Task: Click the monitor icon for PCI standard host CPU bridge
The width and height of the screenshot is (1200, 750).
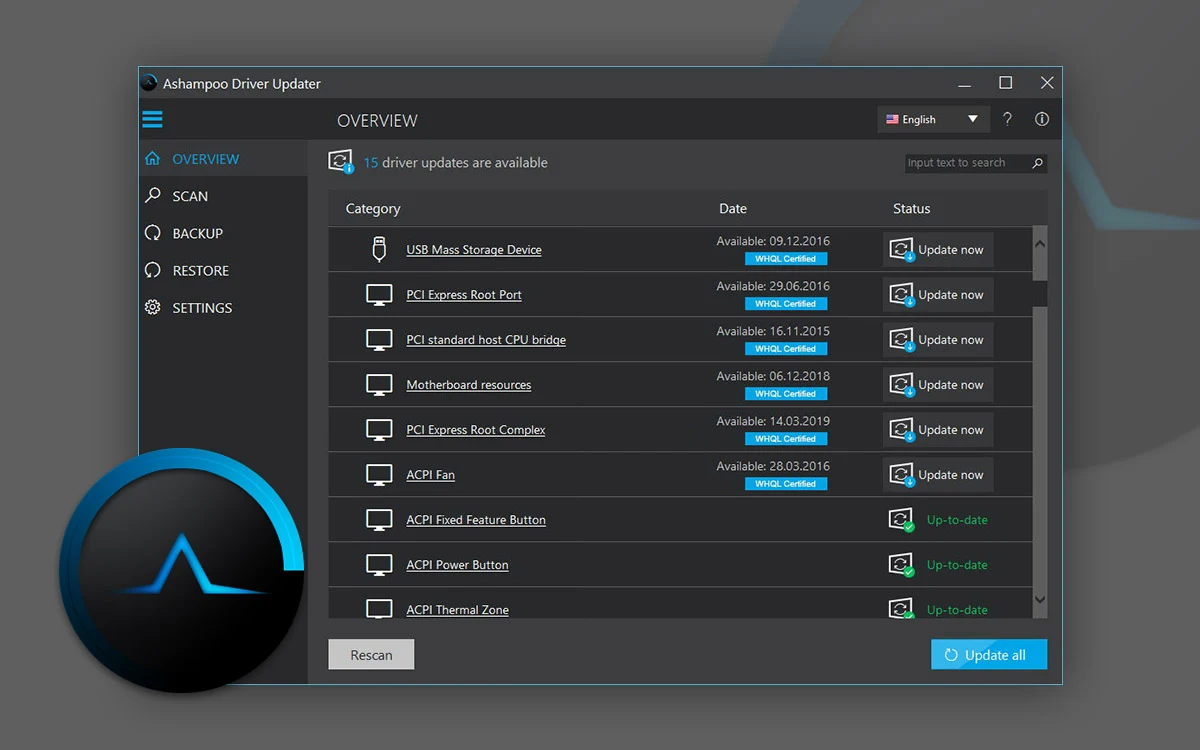Action: click(x=379, y=340)
